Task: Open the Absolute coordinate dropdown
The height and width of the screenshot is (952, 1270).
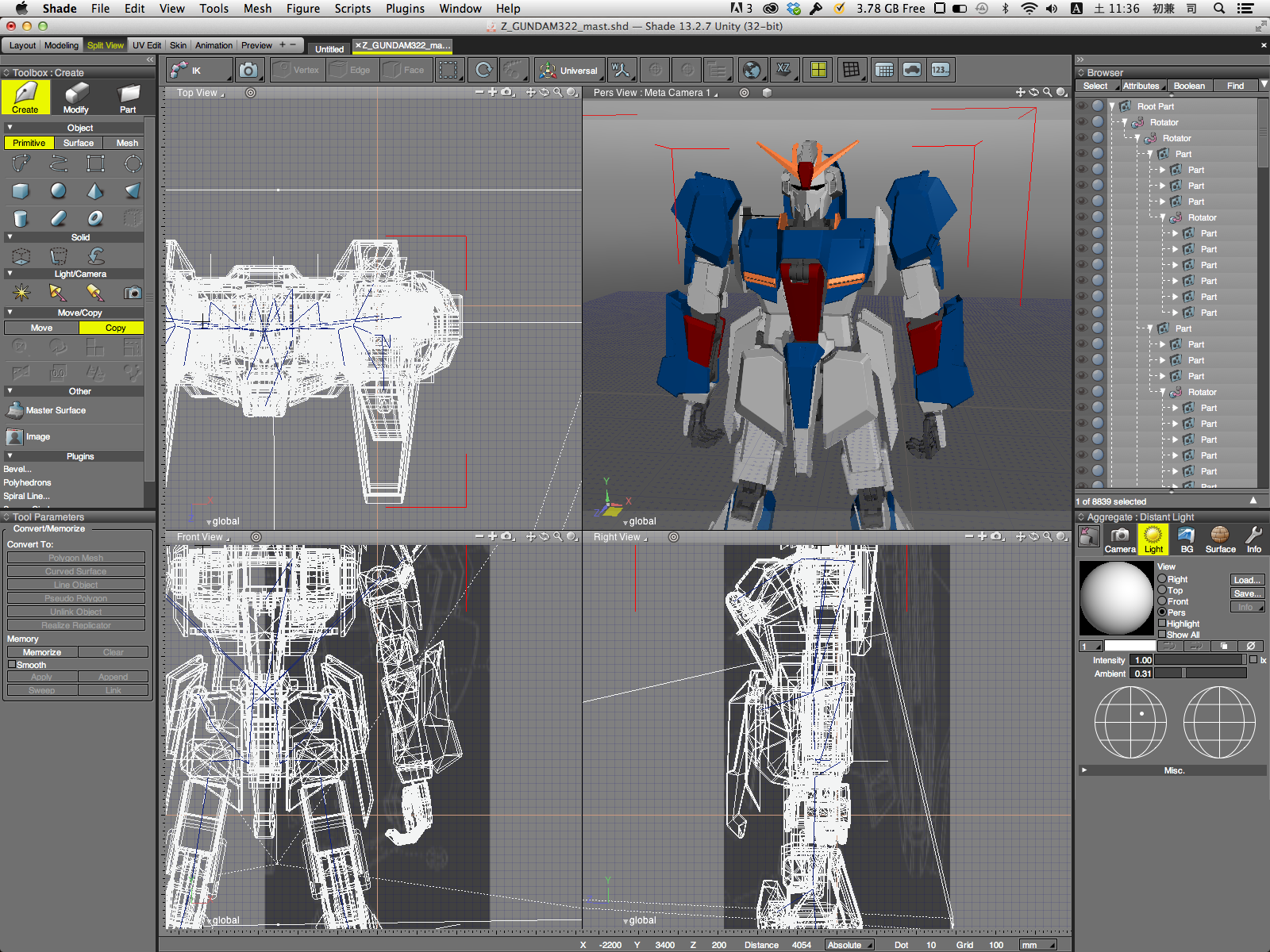Action: coord(849,945)
